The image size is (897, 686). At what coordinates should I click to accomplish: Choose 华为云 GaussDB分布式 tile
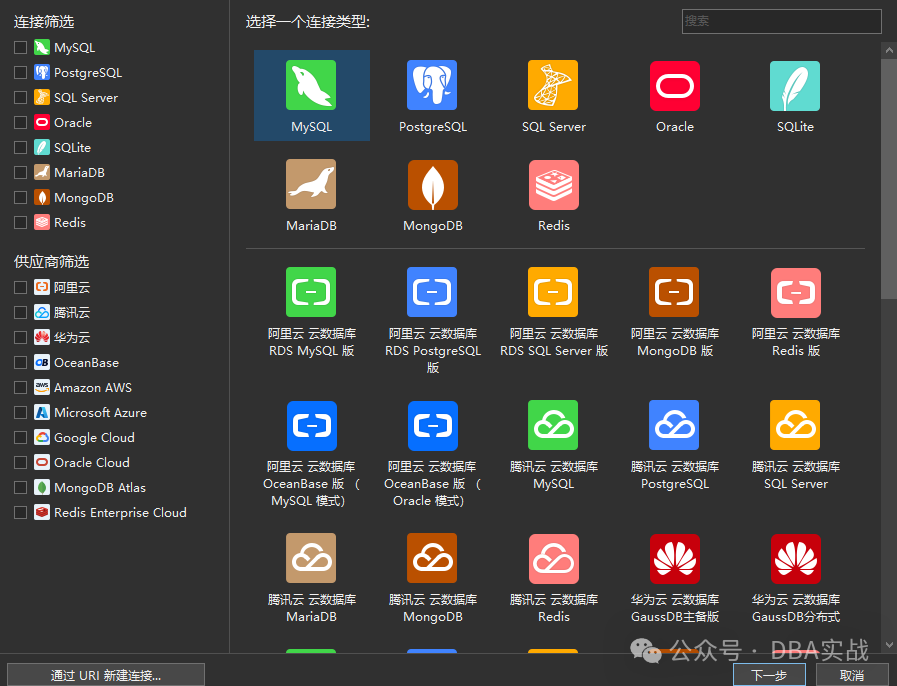pos(795,578)
